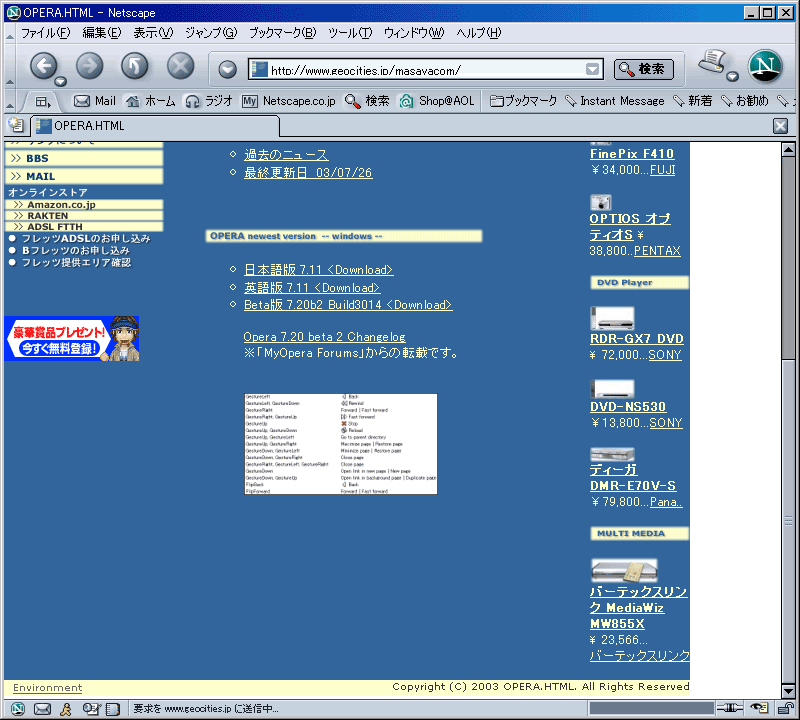Click the new tab icon left of tabs
Viewport: 800px width, 720px height.
tap(16, 125)
